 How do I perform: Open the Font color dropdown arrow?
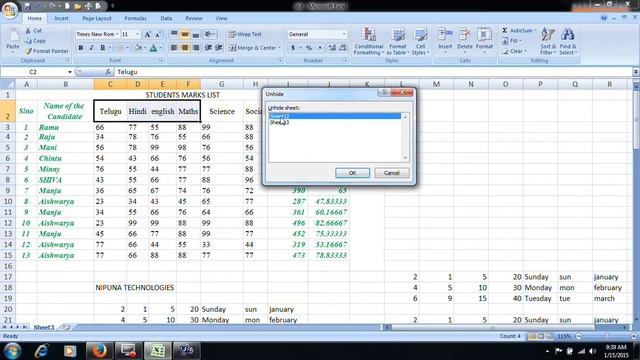click(x=160, y=48)
